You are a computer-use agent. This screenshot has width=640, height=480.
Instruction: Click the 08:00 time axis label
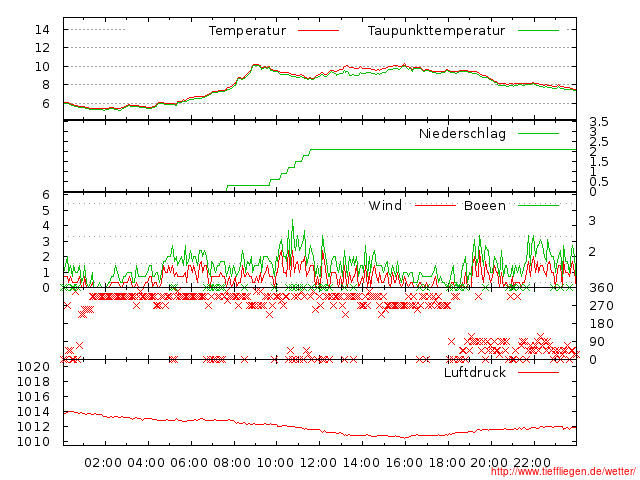click(232, 463)
